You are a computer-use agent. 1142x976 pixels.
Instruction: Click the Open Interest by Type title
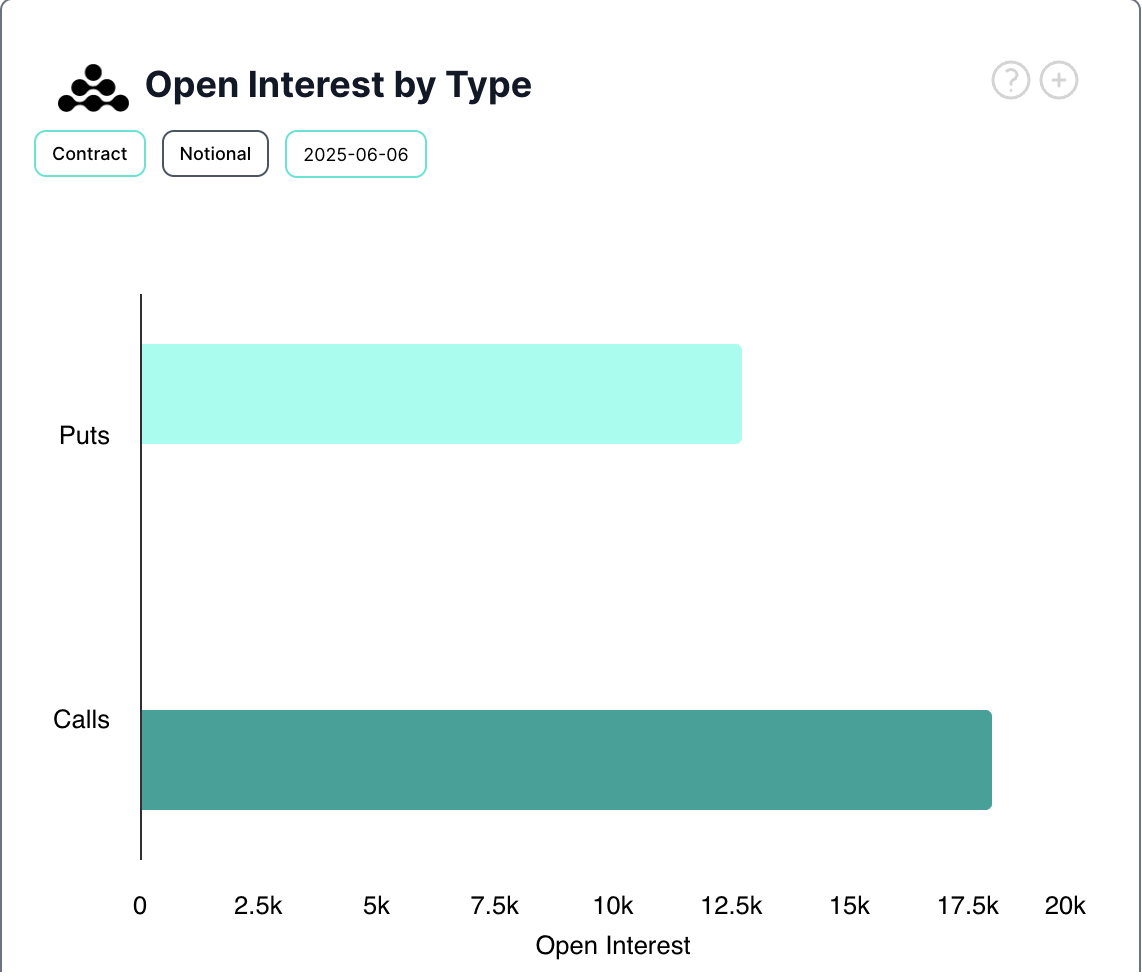coord(338,85)
